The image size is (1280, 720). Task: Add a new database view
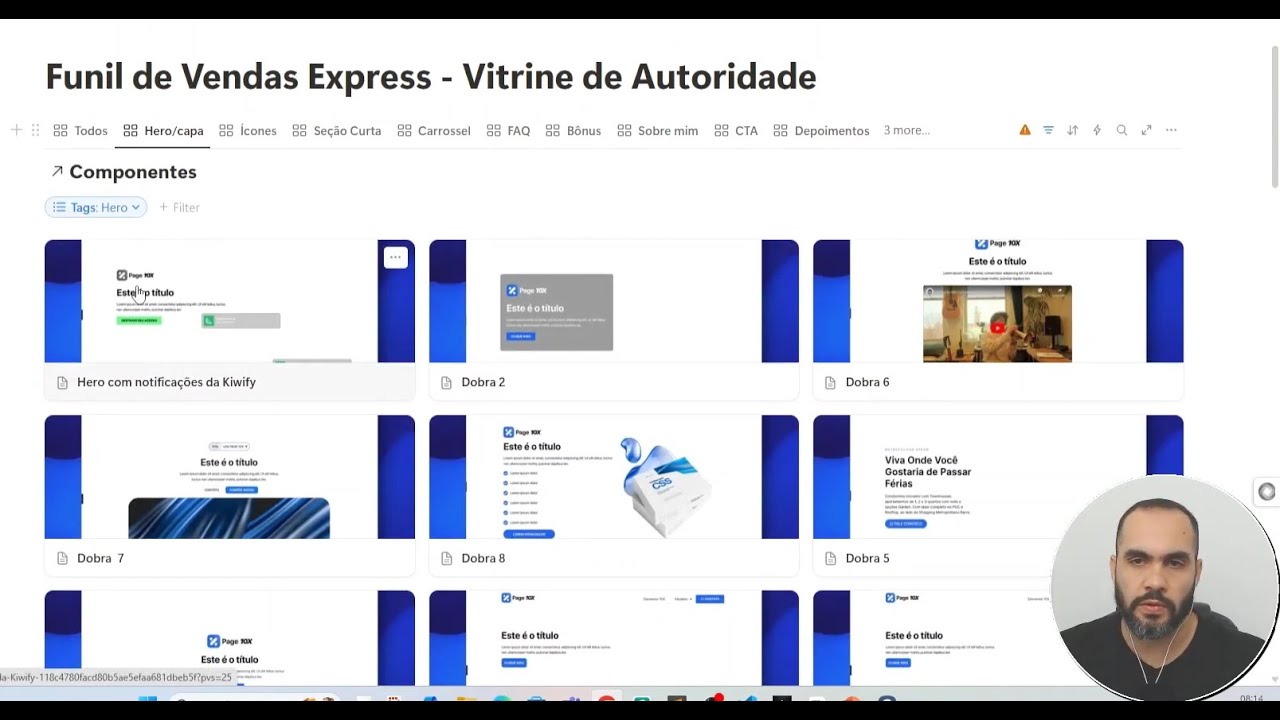[16, 130]
